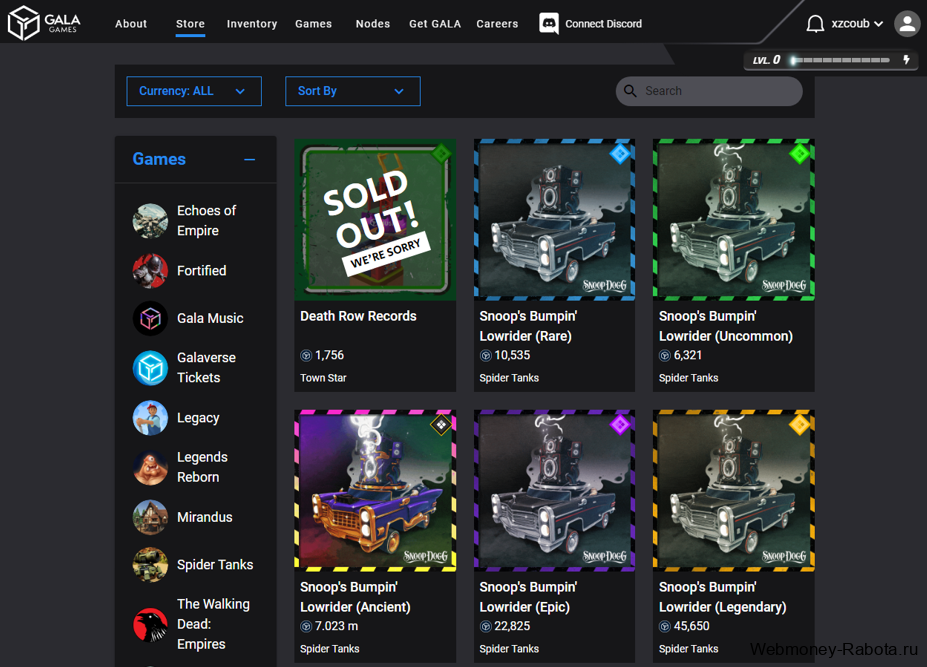Go to the Store tab
Viewport: 927px width, 667px height.
coord(190,24)
